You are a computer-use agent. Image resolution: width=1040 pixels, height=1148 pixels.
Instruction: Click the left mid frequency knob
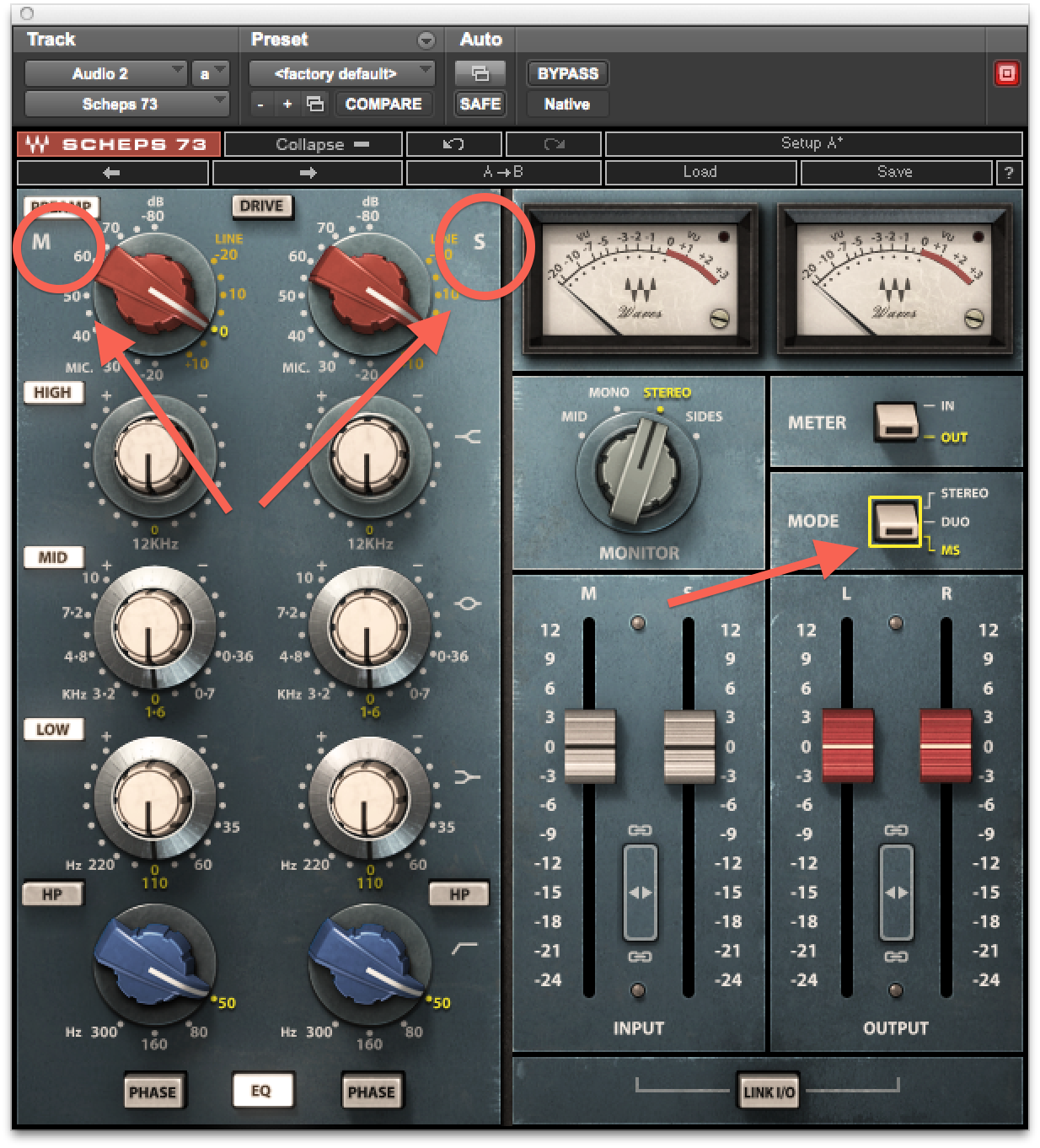(153, 627)
